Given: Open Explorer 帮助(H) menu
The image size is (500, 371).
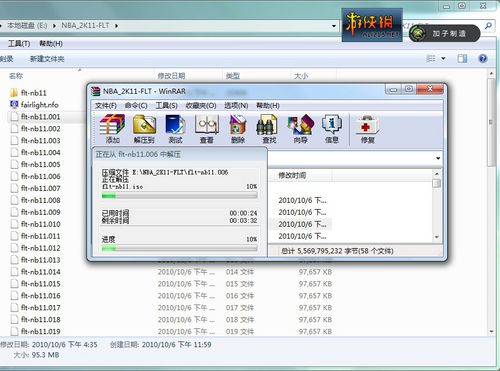Looking at the screenshot, I should 51,44.
